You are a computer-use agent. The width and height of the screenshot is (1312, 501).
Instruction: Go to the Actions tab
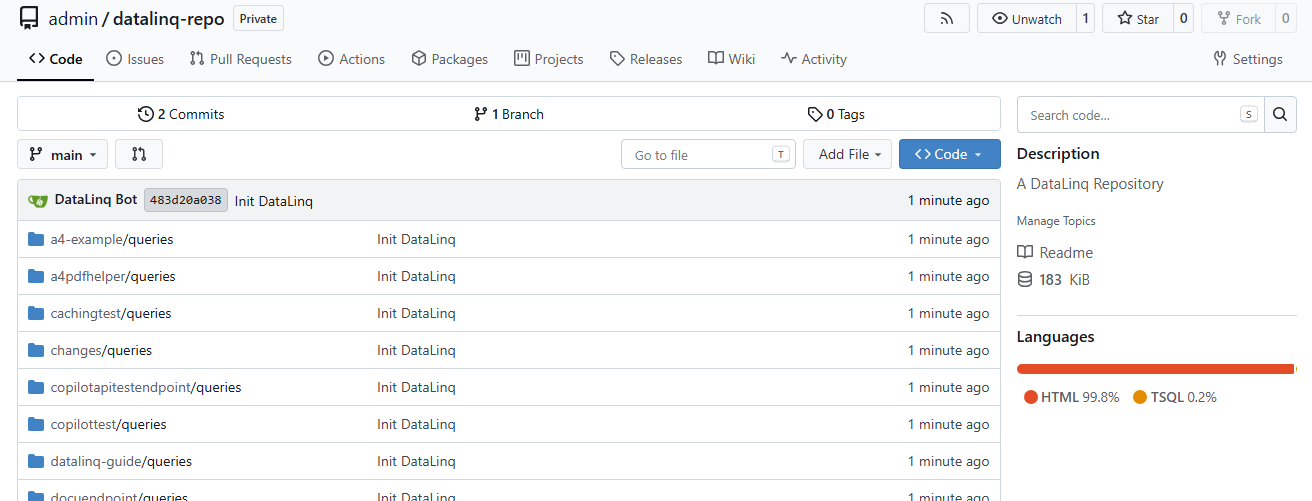[351, 59]
